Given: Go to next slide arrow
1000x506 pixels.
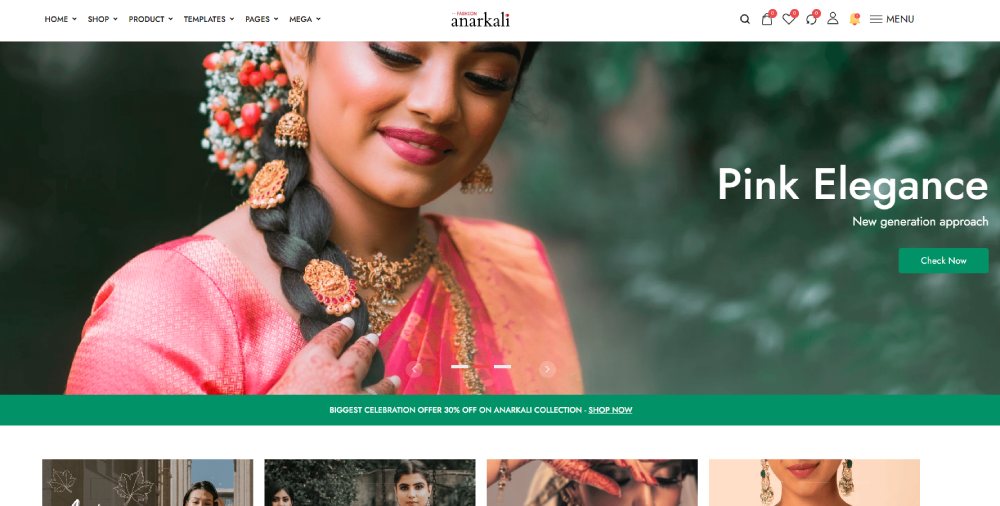Looking at the screenshot, I should coord(547,369).
